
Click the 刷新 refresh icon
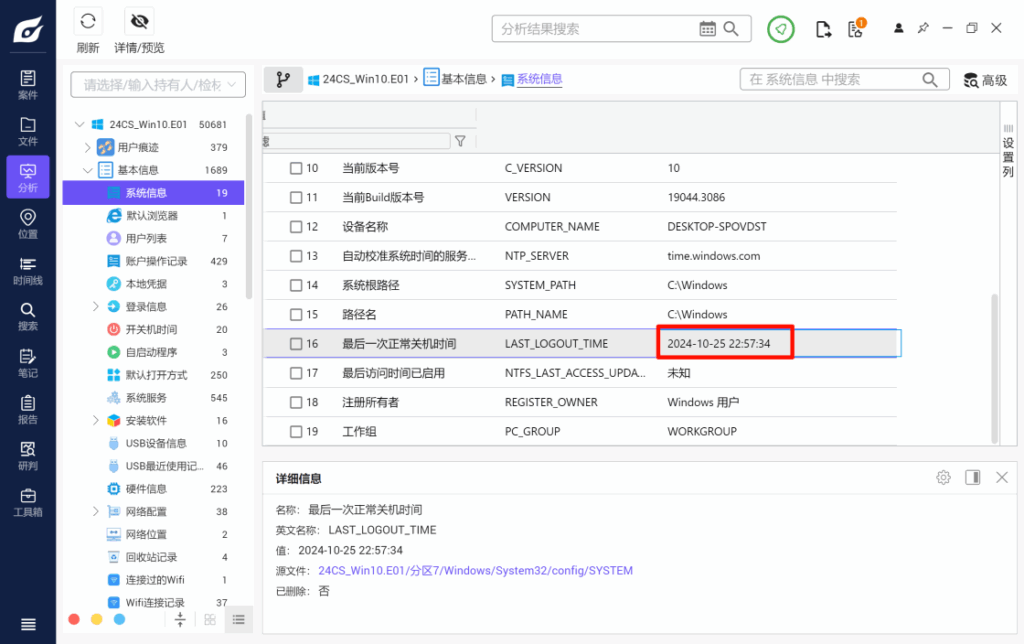click(88, 20)
